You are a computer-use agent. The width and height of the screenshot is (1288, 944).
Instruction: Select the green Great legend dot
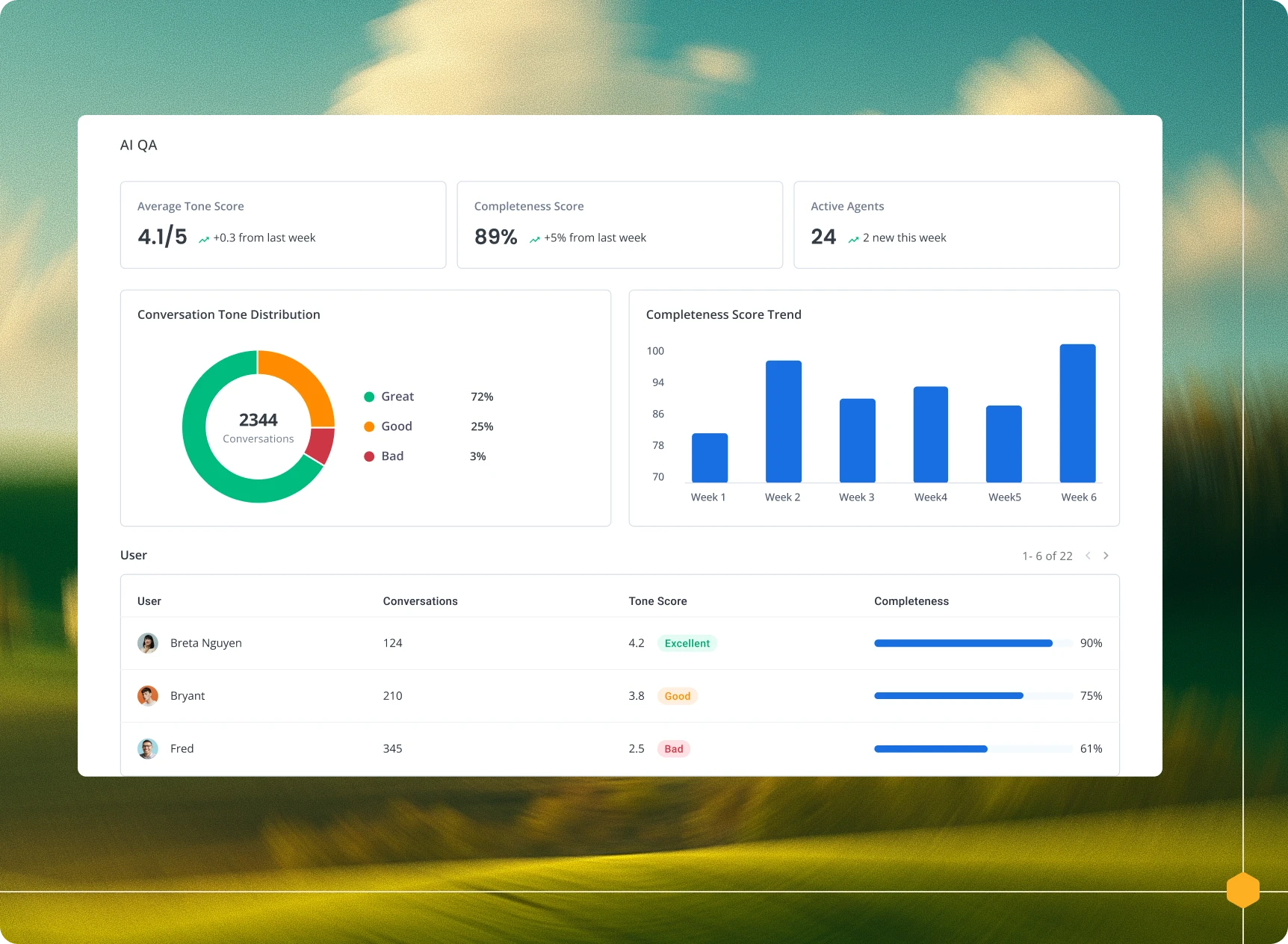369,397
